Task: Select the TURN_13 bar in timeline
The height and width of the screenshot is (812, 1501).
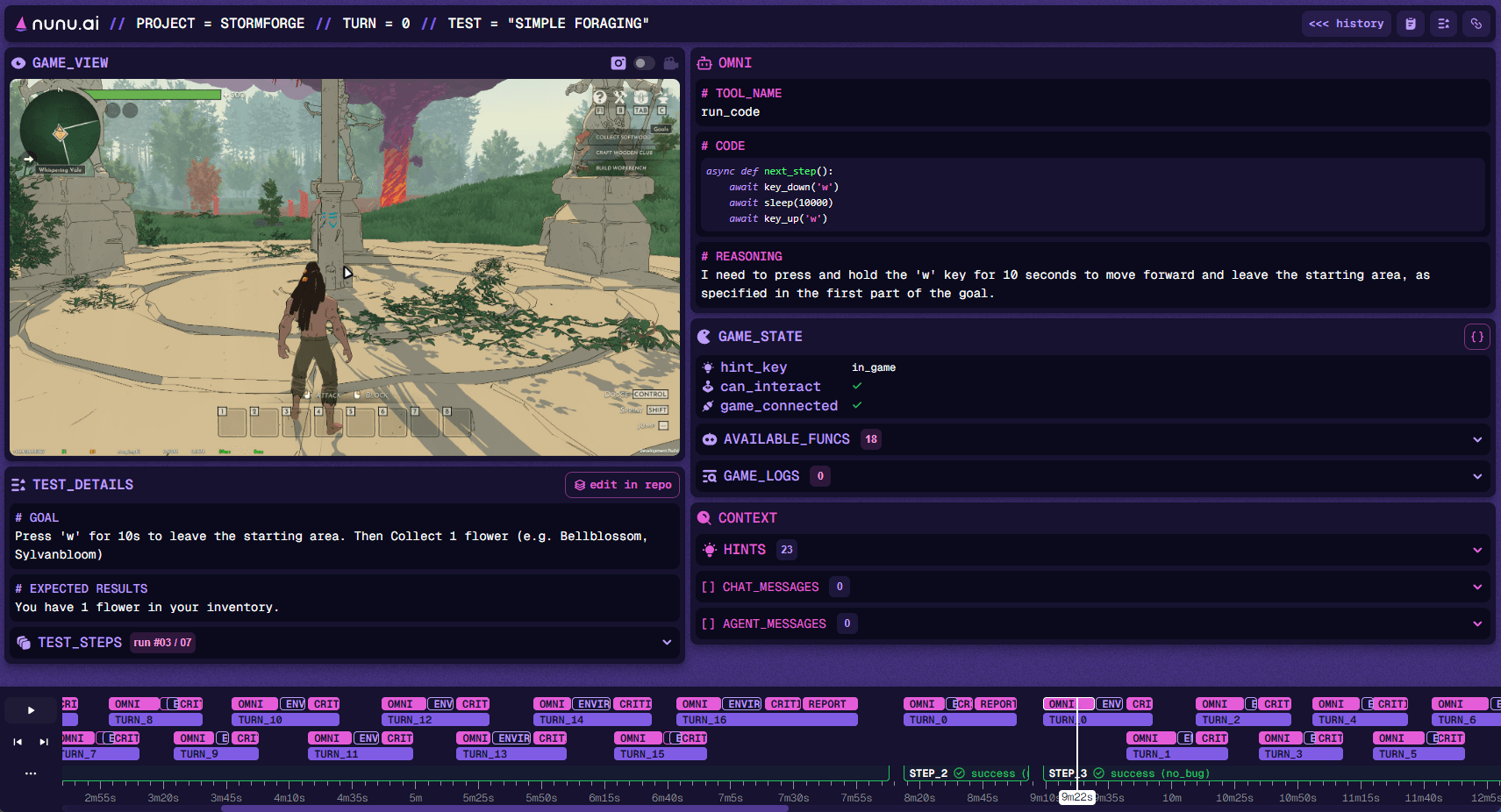Action: click(511, 754)
